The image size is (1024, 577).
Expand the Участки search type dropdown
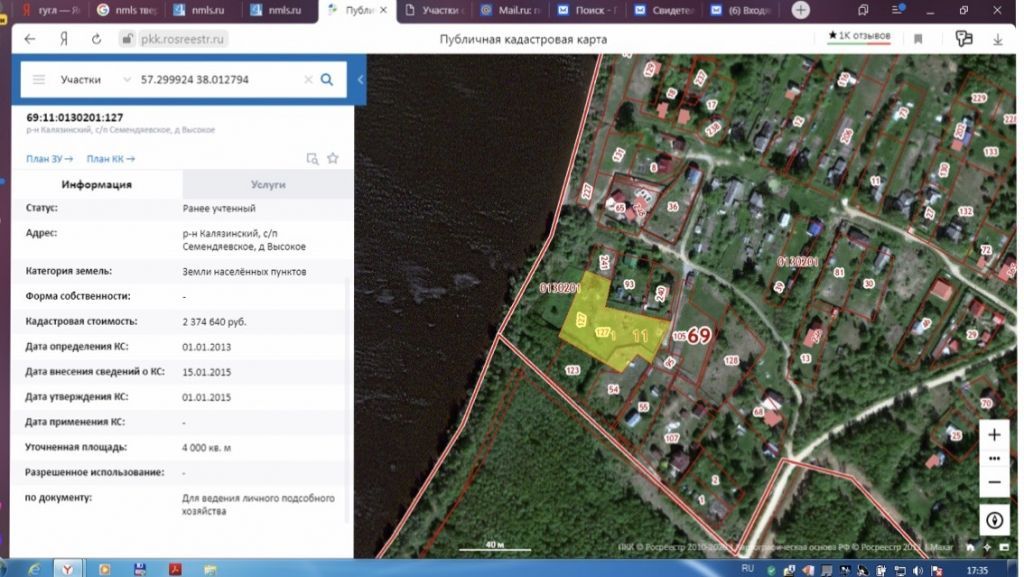(x=126, y=79)
